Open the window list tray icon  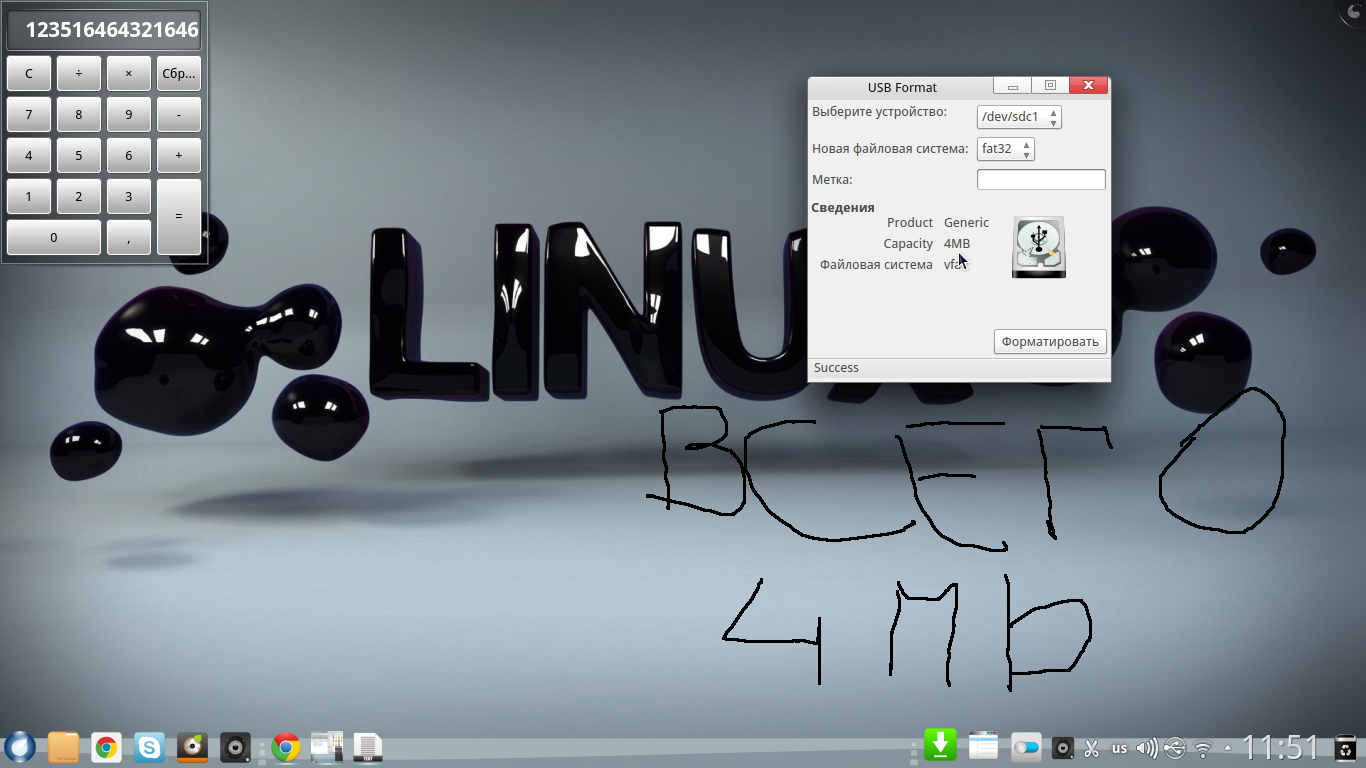[x=984, y=746]
